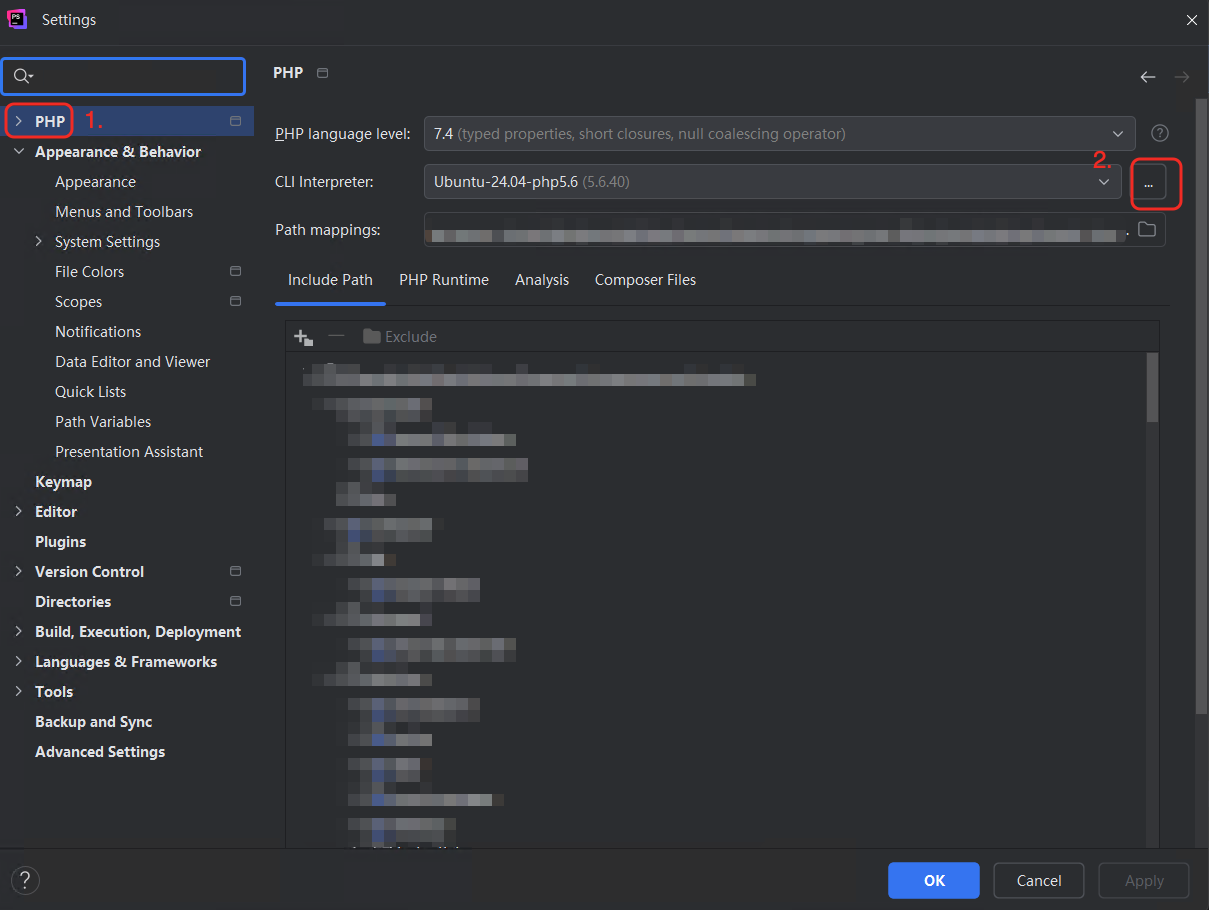
Task: Expand the Editor section
Action: pyautogui.click(x=19, y=511)
